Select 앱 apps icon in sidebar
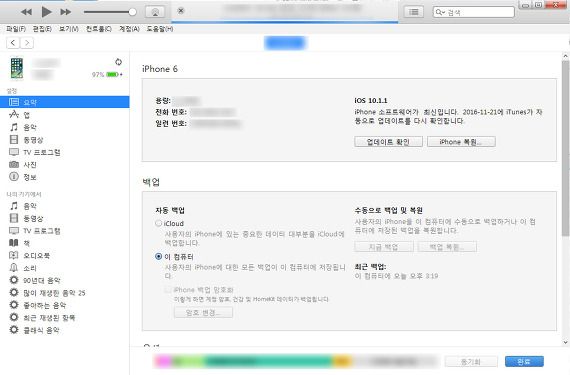The image size is (570, 375). [14, 114]
